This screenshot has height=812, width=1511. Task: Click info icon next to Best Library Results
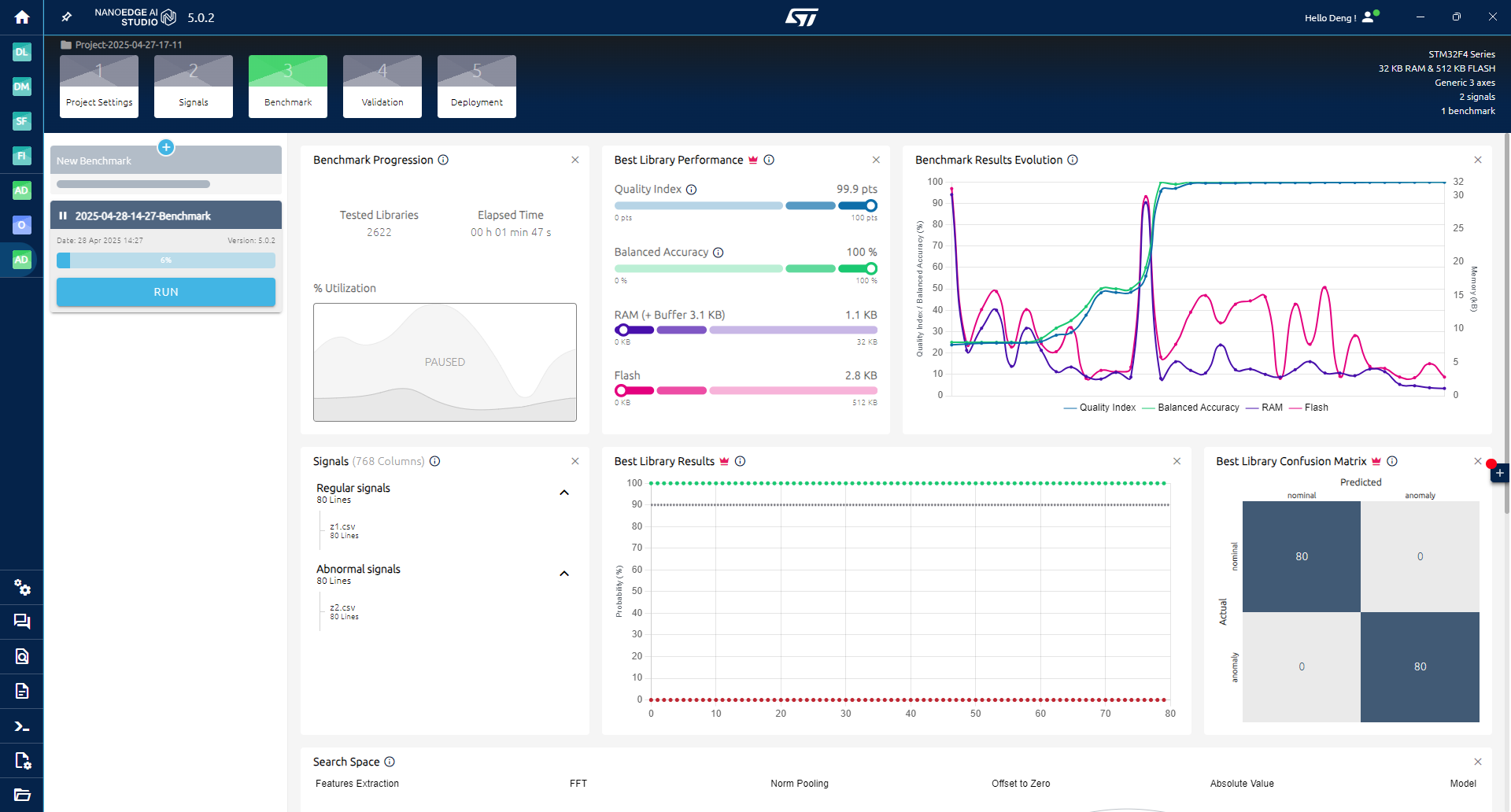(x=740, y=461)
